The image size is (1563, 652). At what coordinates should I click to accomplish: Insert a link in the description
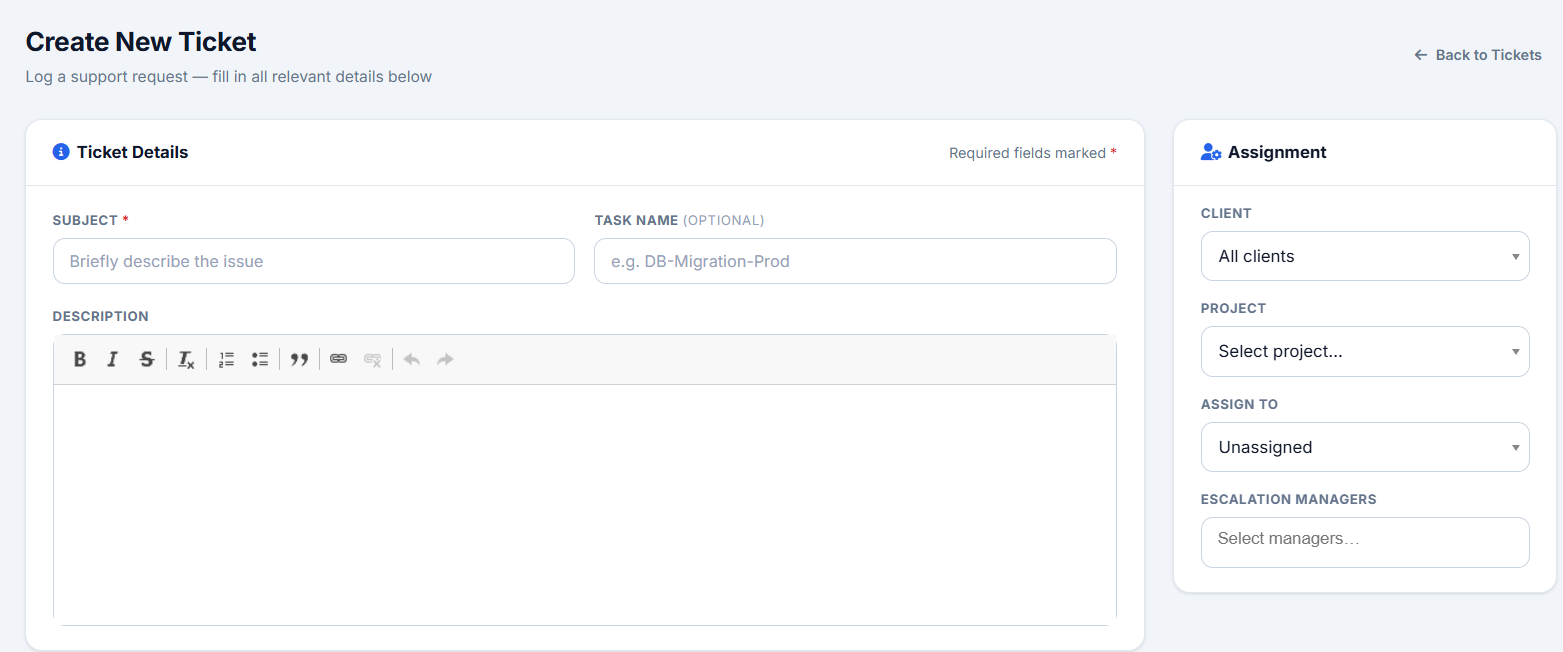click(339, 359)
